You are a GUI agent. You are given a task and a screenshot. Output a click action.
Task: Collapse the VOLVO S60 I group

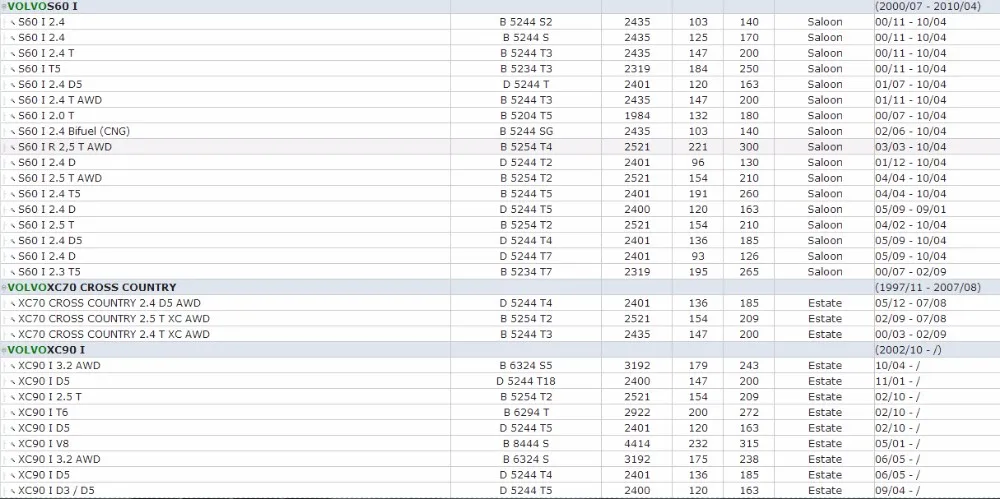[4, 6]
